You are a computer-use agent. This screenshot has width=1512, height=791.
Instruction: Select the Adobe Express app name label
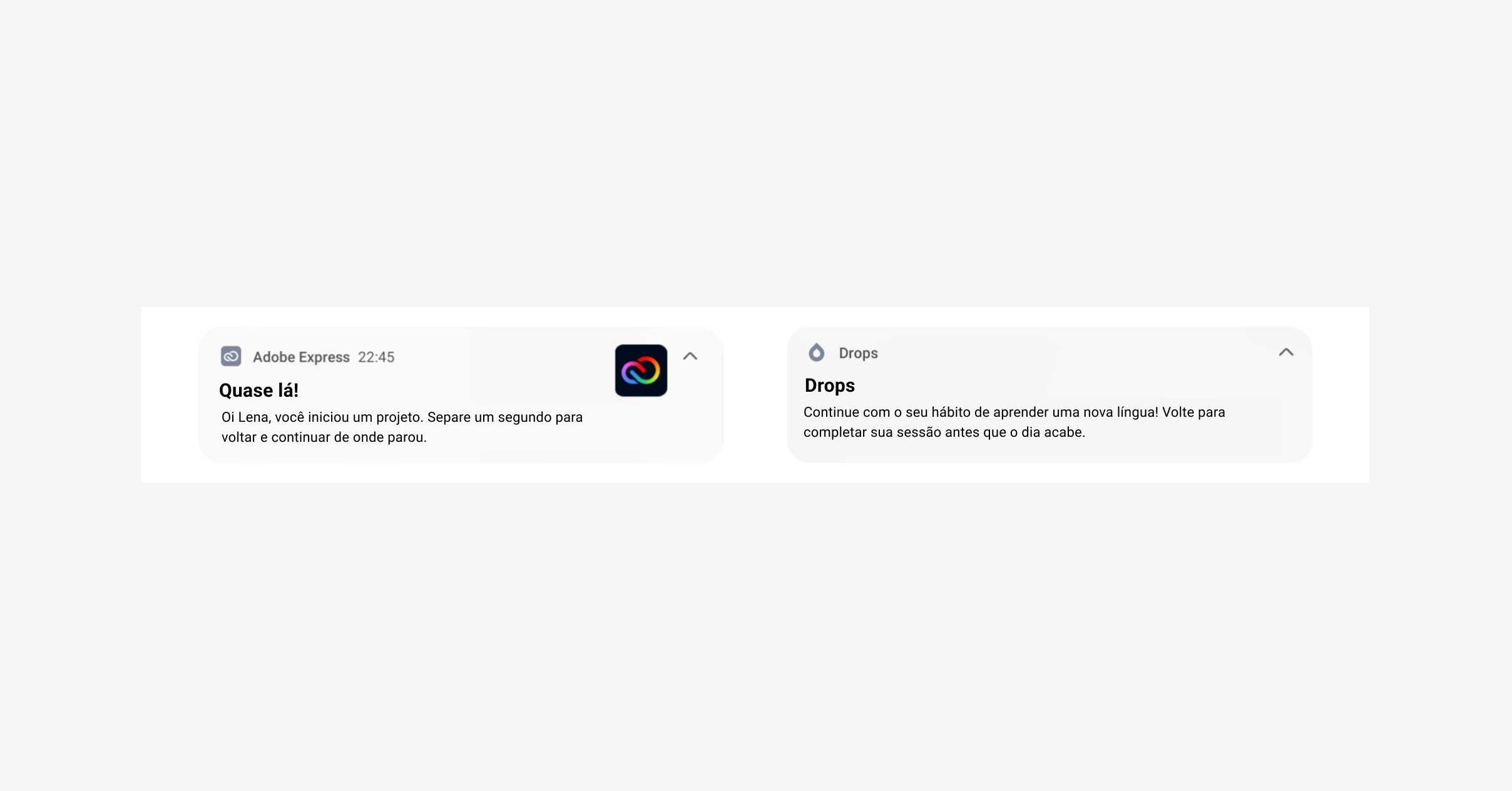[301, 357]
